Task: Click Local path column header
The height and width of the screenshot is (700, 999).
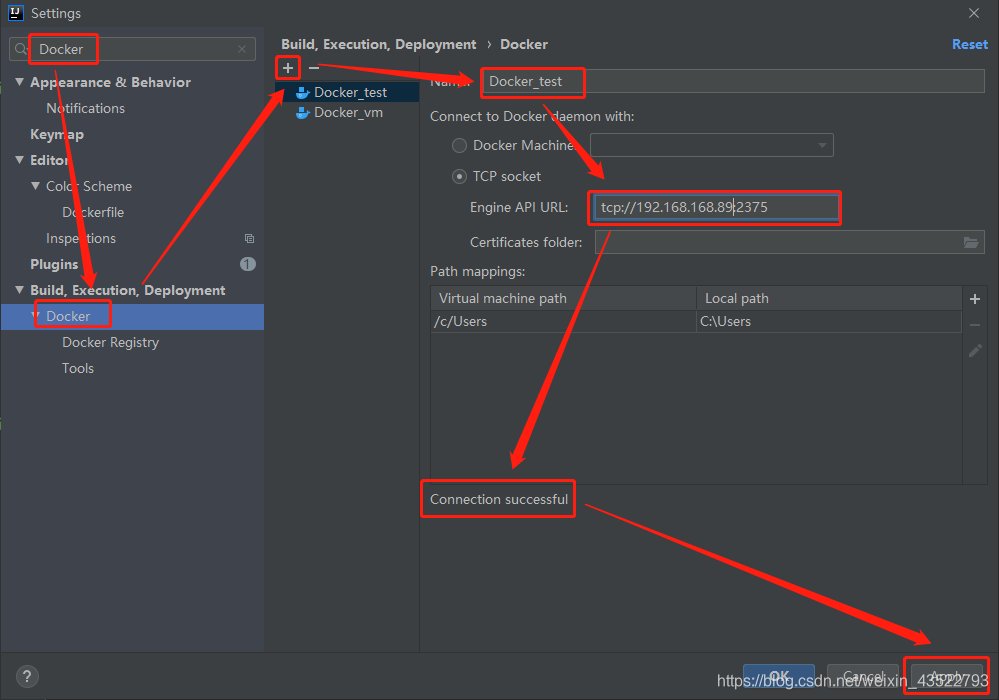Action: (x=829, y=298)
